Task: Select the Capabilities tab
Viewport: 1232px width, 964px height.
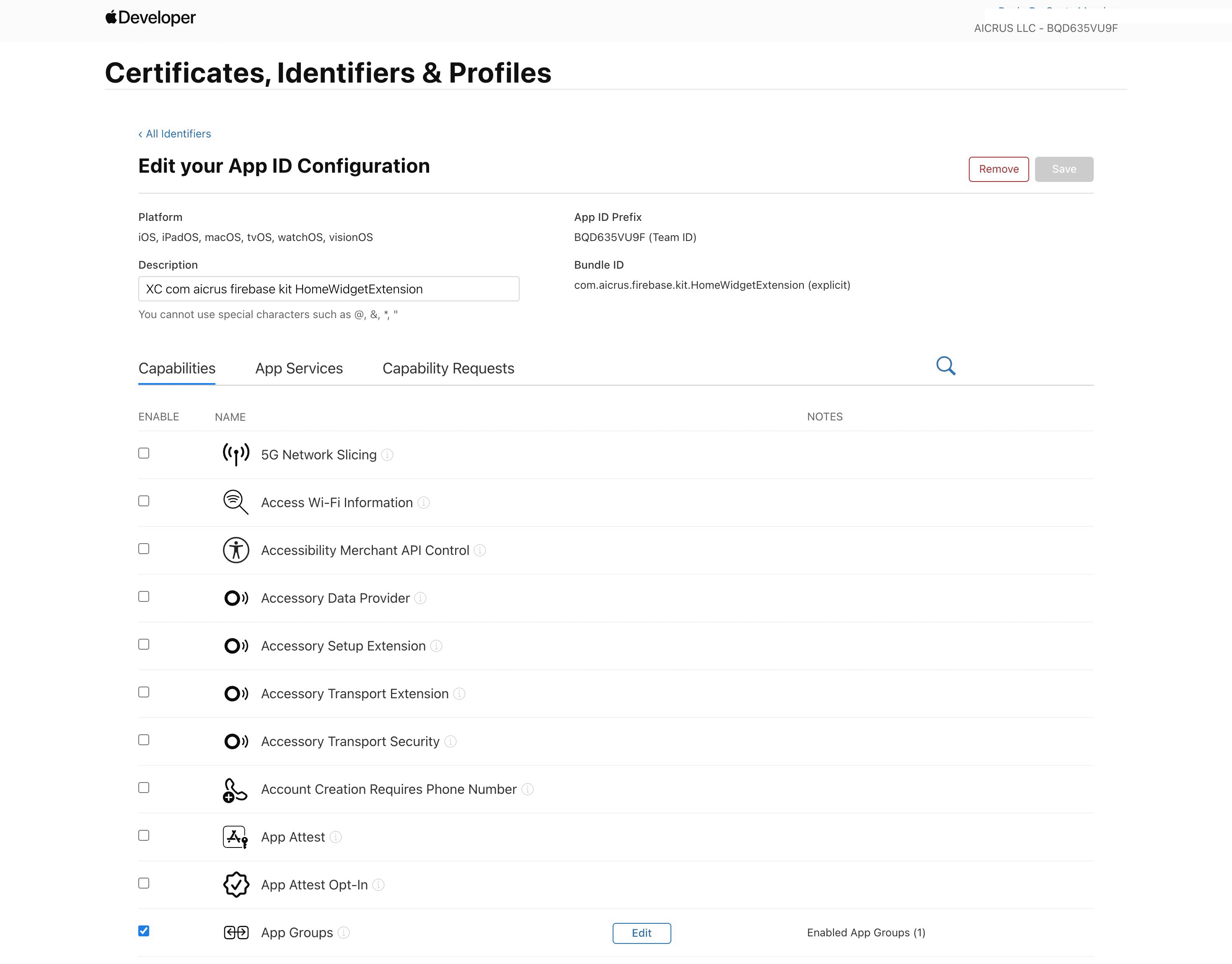Action: pos(177,368)
